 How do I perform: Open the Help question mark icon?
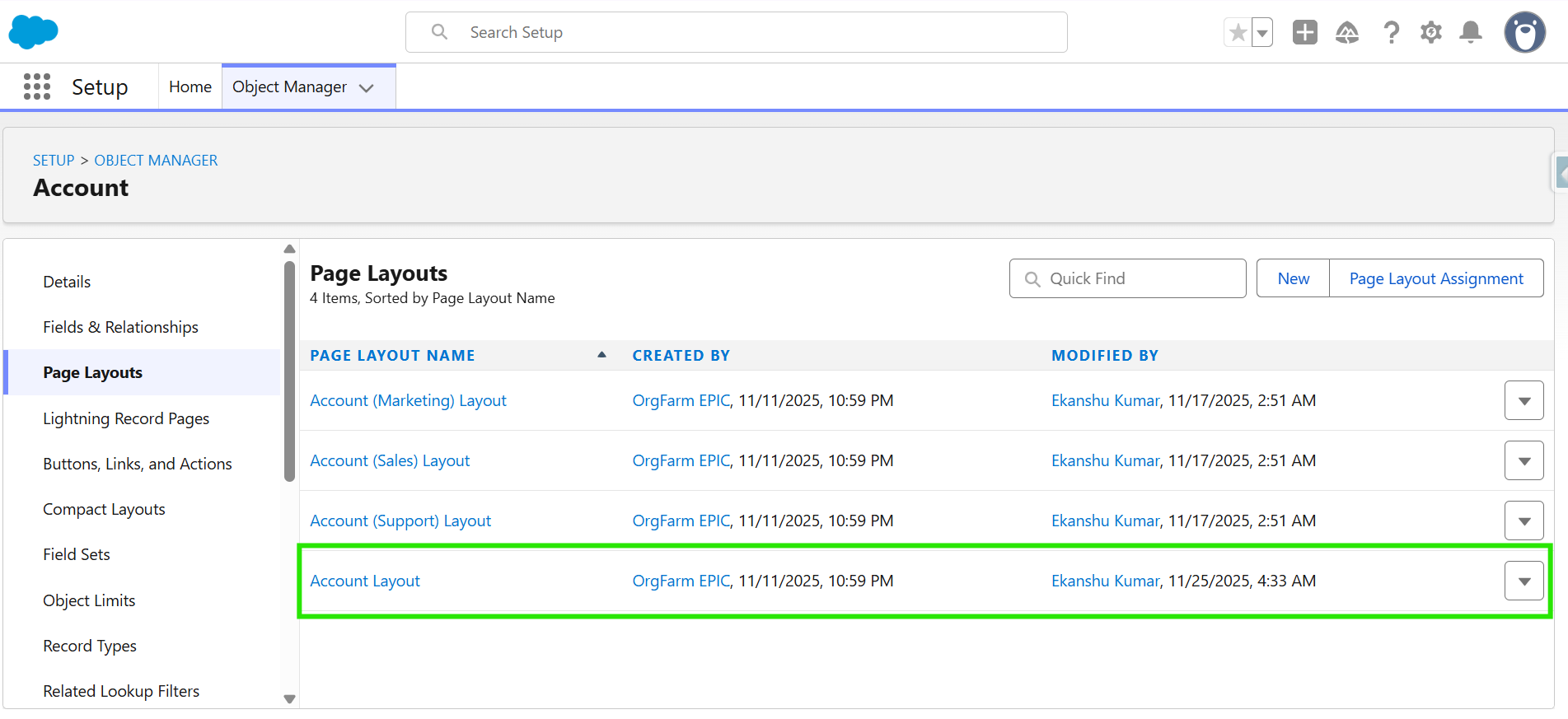click(x=1391, y=33)
